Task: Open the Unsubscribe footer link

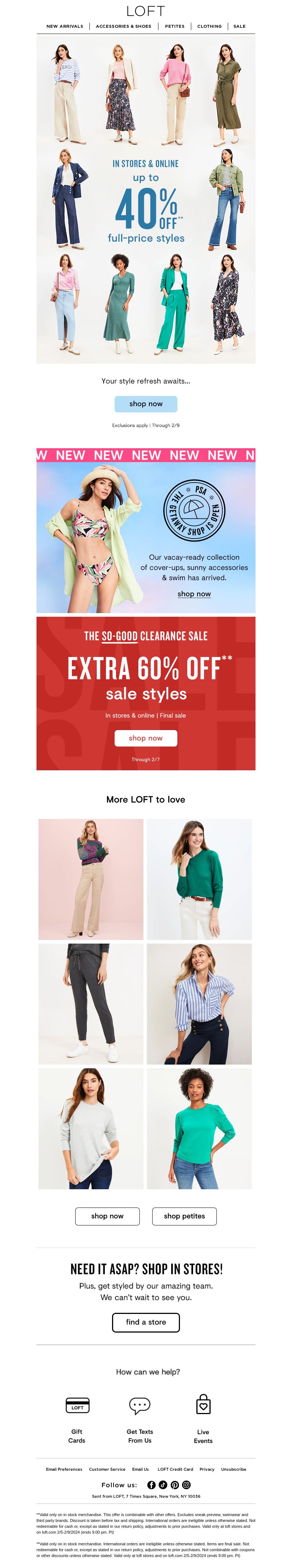Action: (234, 1469)
